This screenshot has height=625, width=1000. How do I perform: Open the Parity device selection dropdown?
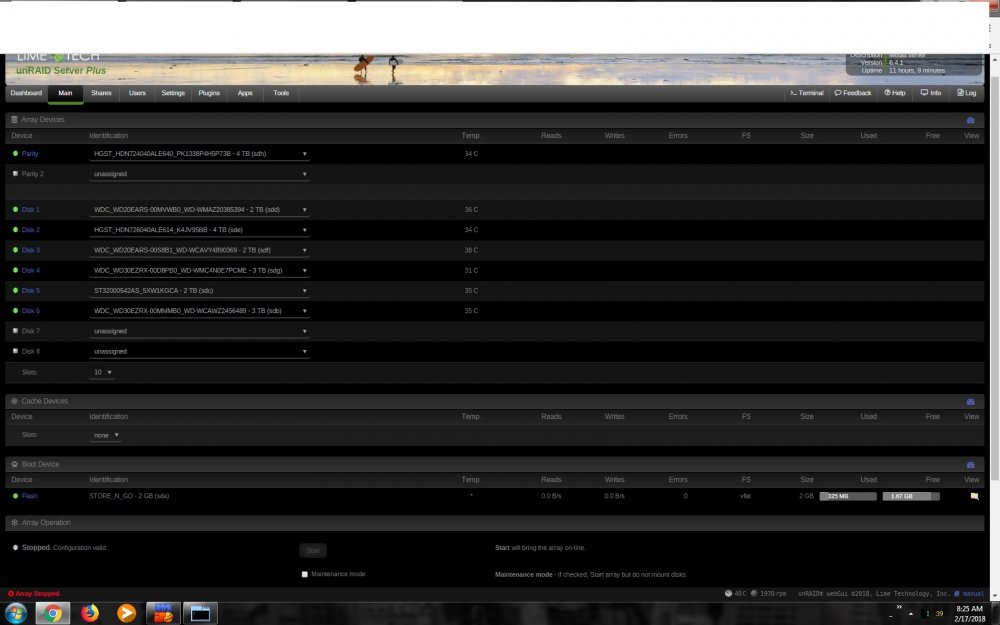200,154
